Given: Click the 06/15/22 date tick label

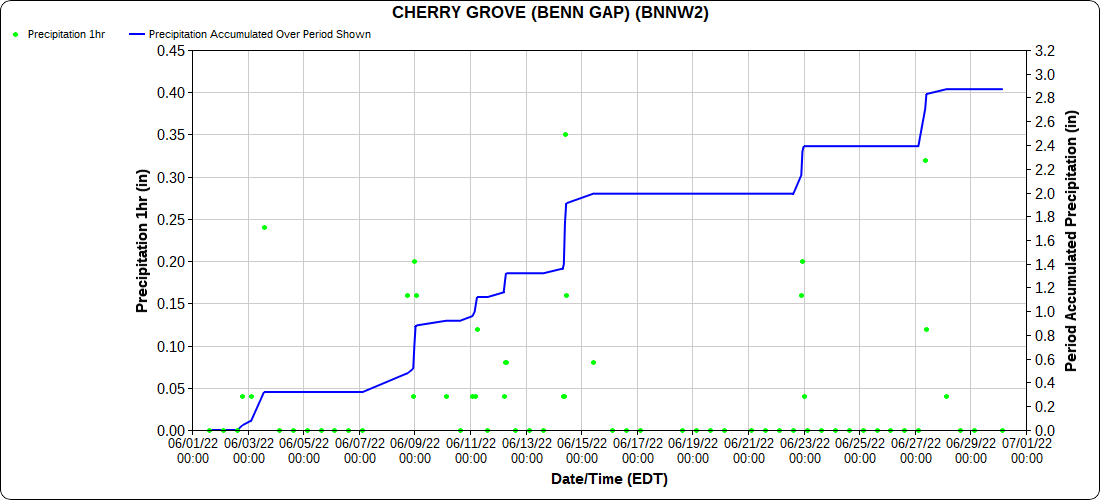Looking at the screenshot, I should pyautogui.click(x=581, y=449).
